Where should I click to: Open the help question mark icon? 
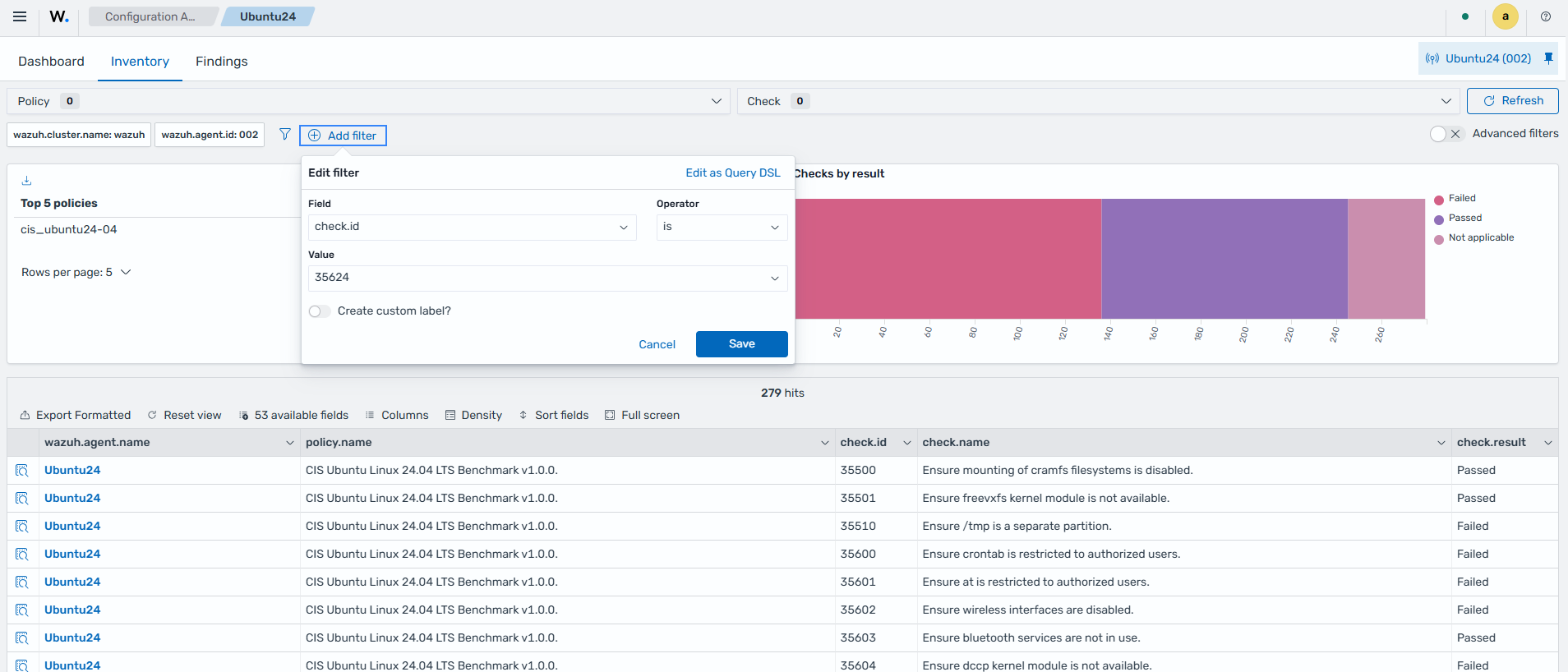1546,16
